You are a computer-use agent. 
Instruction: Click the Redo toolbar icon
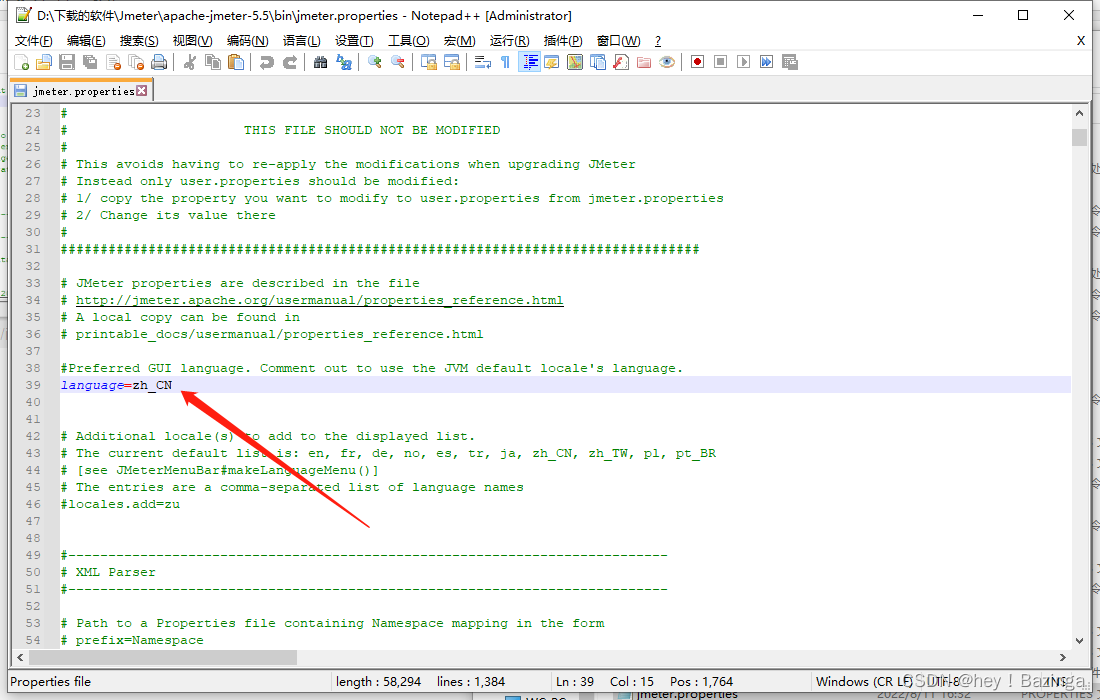tap(290, 62)
